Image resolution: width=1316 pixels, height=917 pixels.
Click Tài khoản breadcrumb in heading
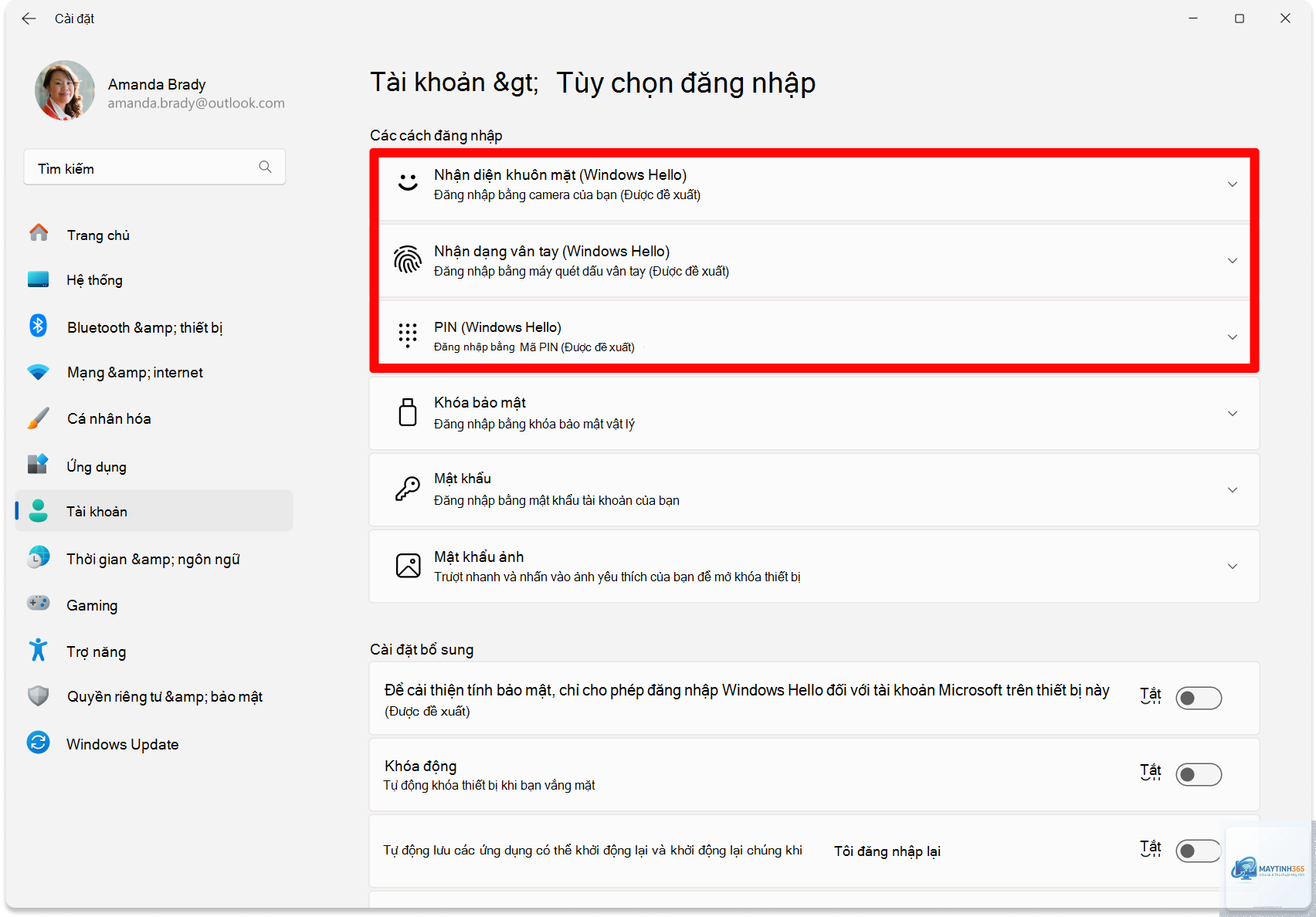[428, 82]
